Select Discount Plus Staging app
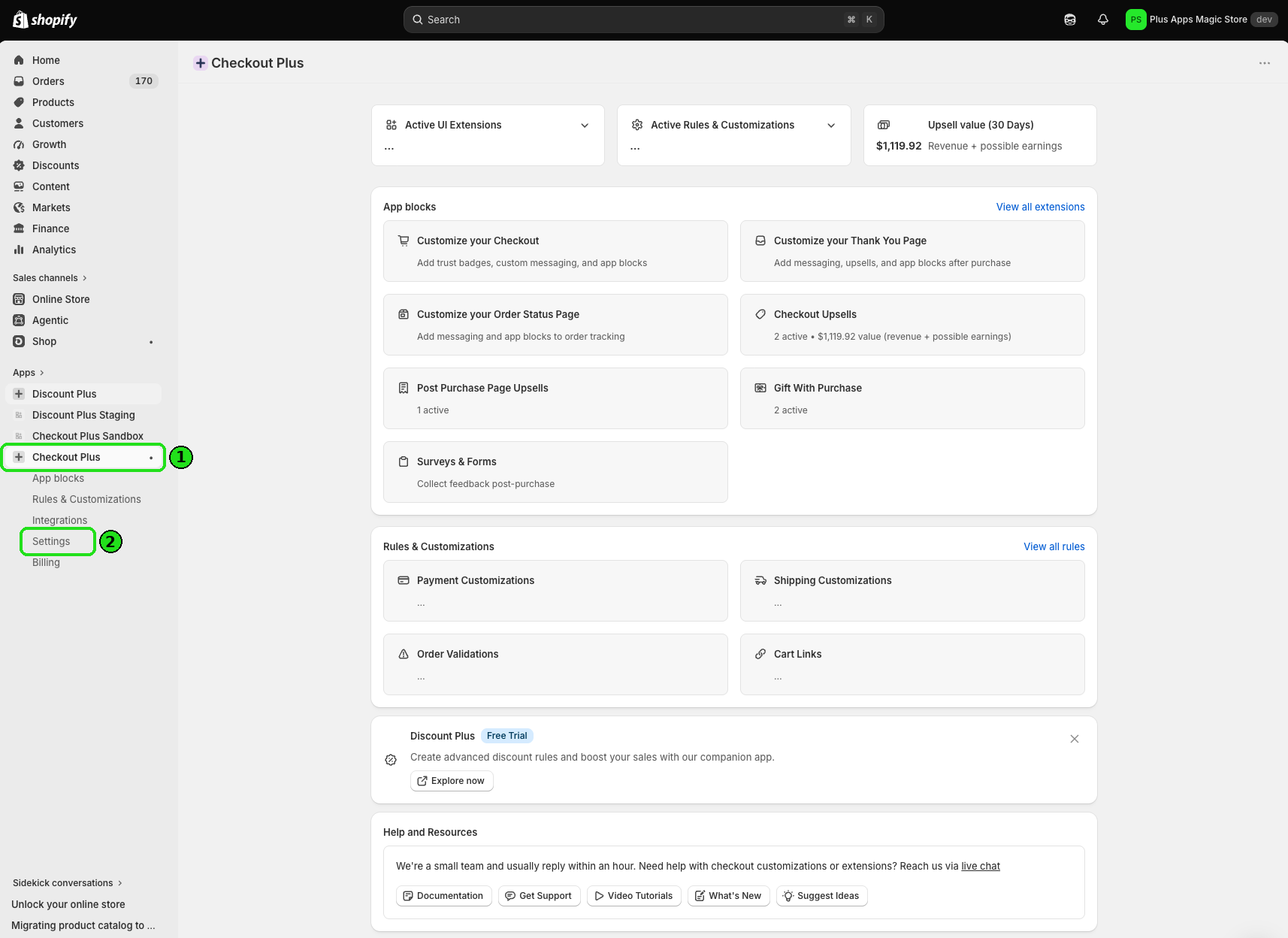The width and height of the screenshot is (1288, 938). (x=83, y=415)
